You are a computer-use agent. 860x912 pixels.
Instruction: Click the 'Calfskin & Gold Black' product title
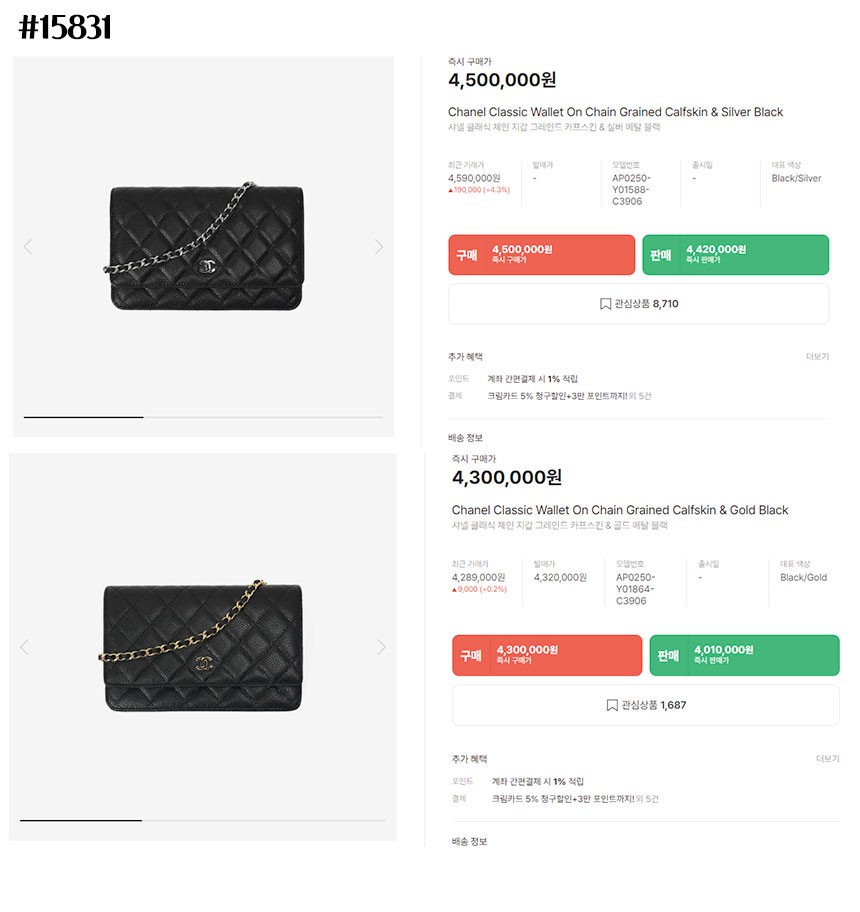[x=620, y=510]
